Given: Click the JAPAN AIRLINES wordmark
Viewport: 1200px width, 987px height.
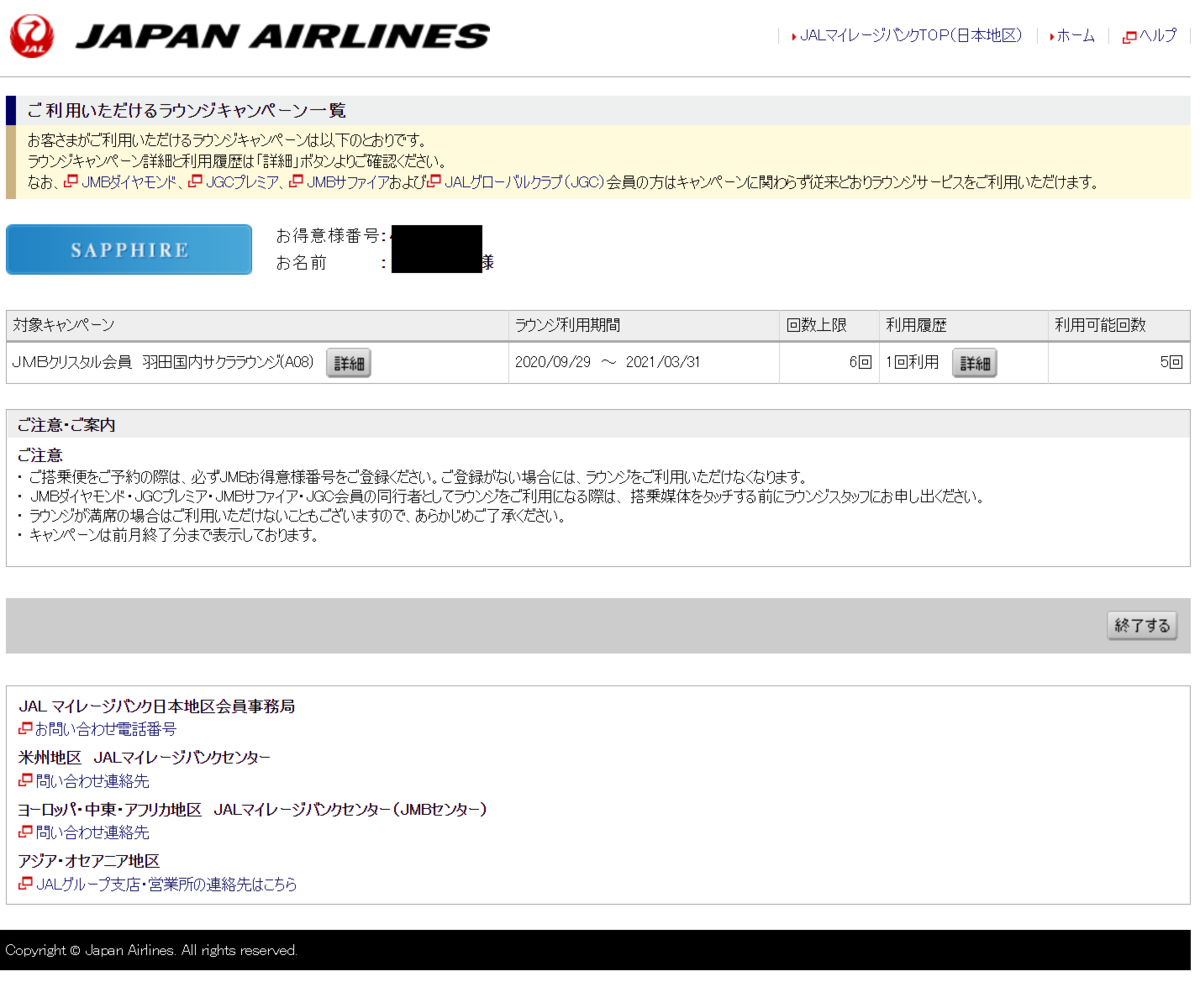Looking at the screenshot, I should click(282, 37).
